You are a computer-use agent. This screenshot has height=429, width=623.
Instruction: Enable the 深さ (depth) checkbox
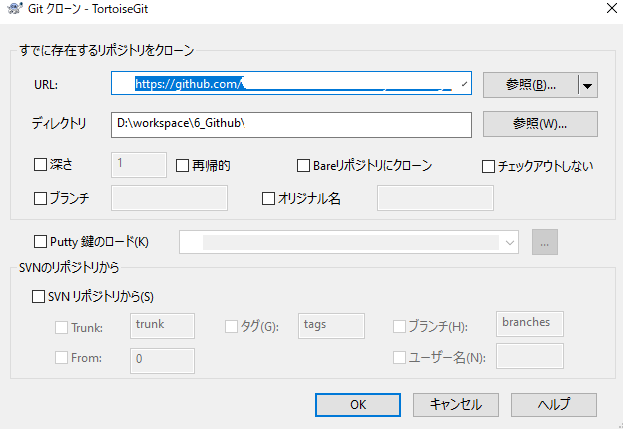(41, 165)
